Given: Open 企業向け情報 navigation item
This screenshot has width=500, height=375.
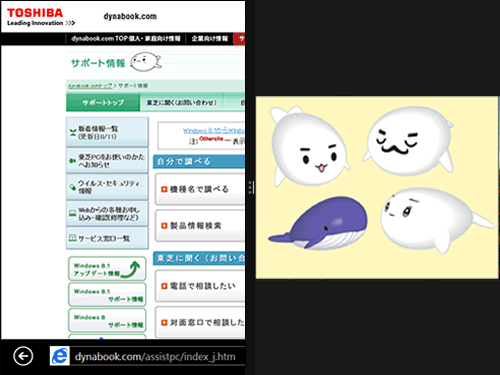Looking at the screenshot, I should tap(210, 39).
